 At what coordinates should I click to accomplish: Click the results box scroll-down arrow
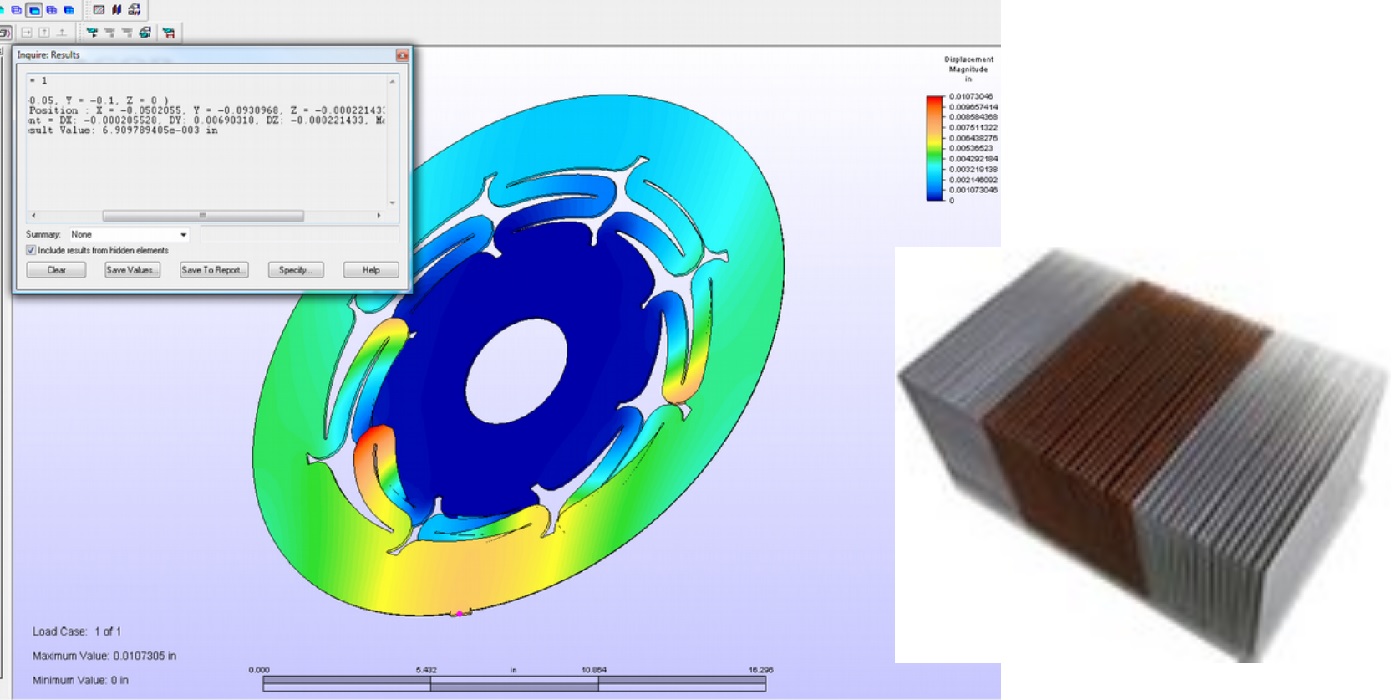coord(392,202)
